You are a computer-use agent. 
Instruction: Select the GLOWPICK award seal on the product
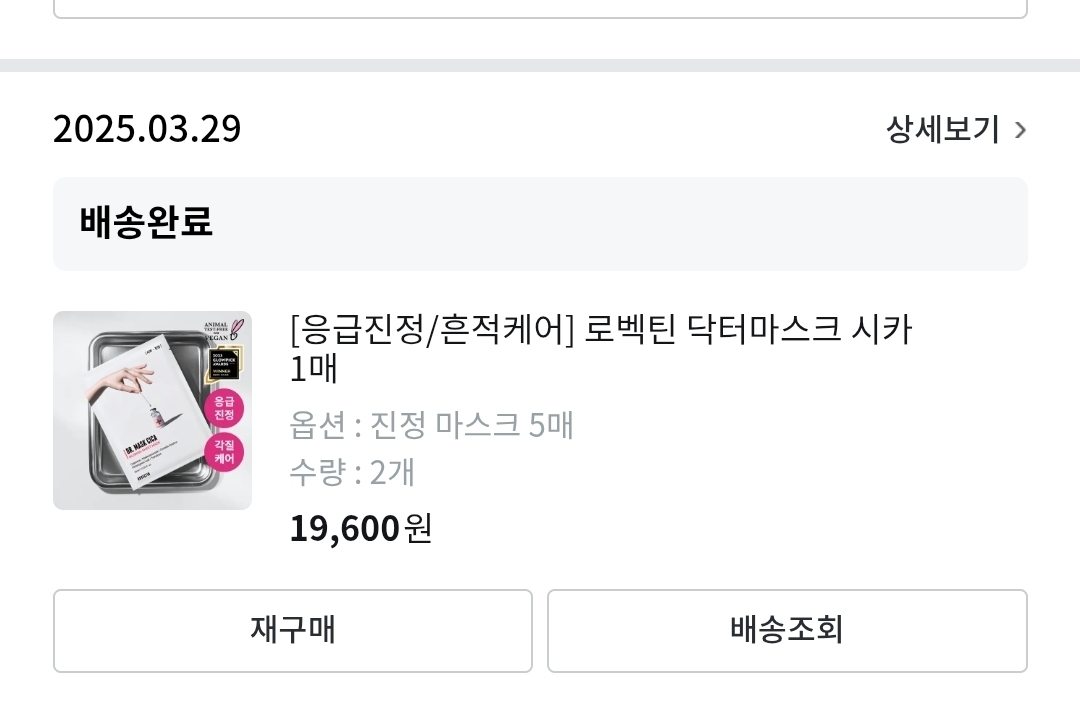tap(223, 365)
